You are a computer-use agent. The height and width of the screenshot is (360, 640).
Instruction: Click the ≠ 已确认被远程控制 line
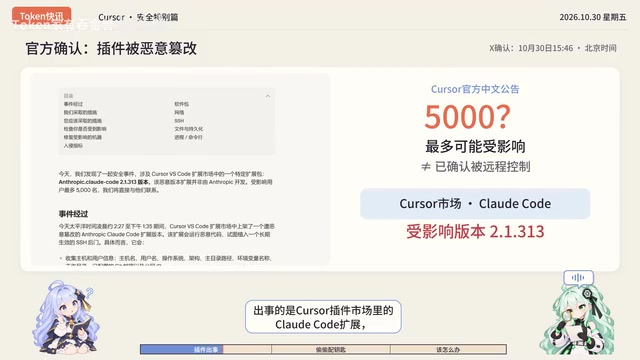tap(476, 167)
